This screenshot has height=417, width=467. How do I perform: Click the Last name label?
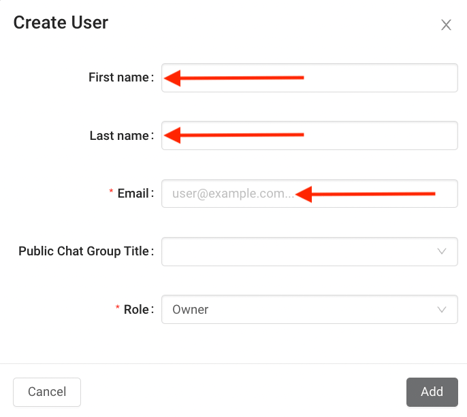[122, 135]
